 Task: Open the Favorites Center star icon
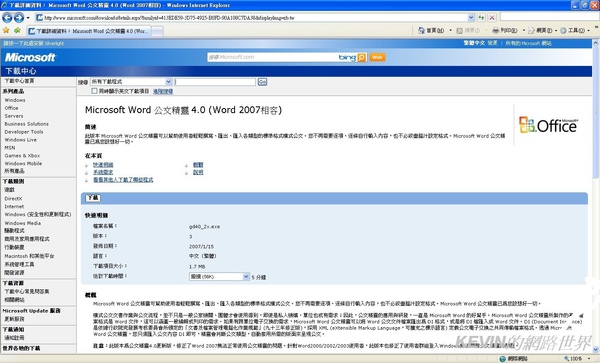click(x=6, y=30)
